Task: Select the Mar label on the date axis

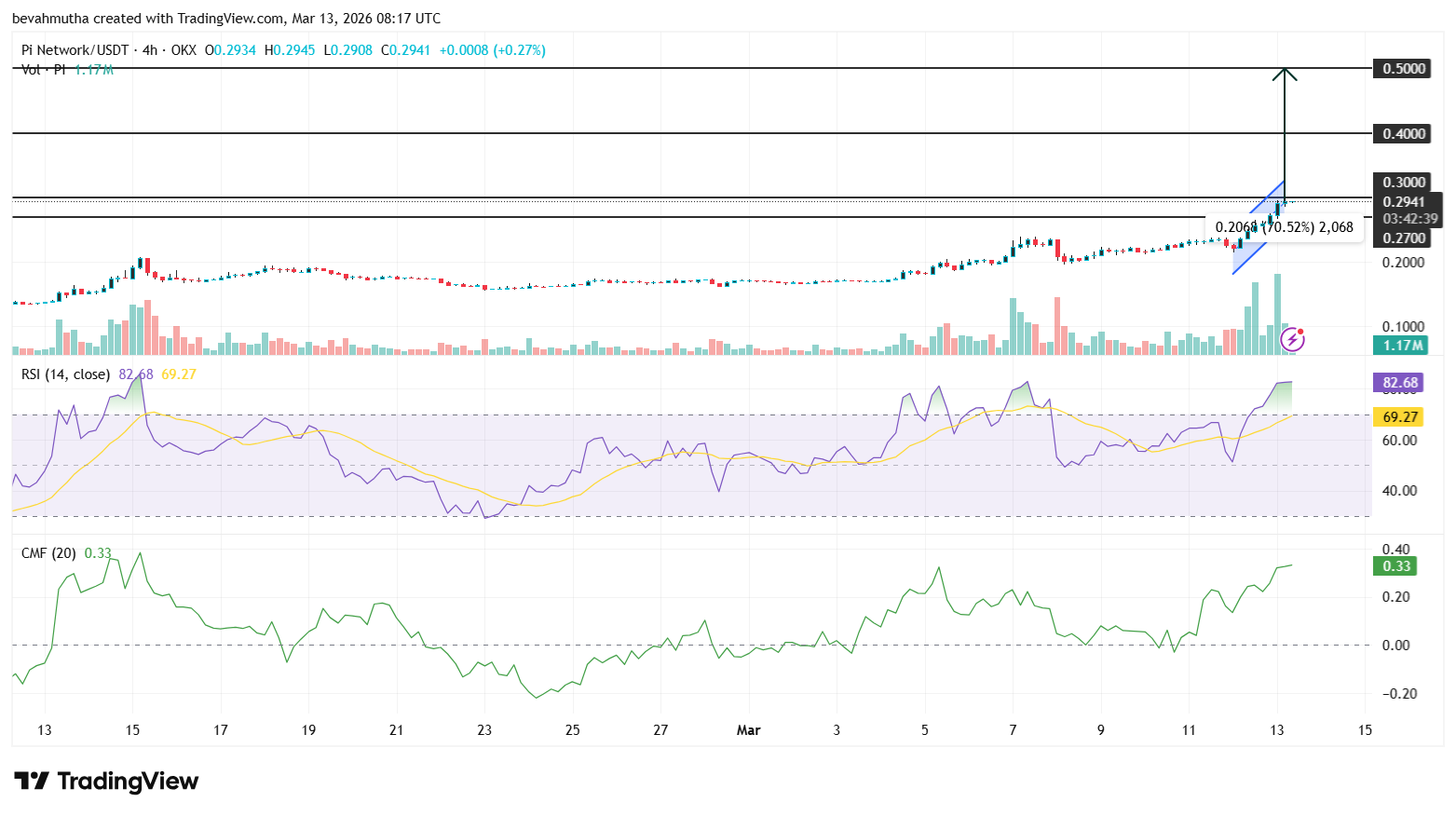Action: point(749,730)
